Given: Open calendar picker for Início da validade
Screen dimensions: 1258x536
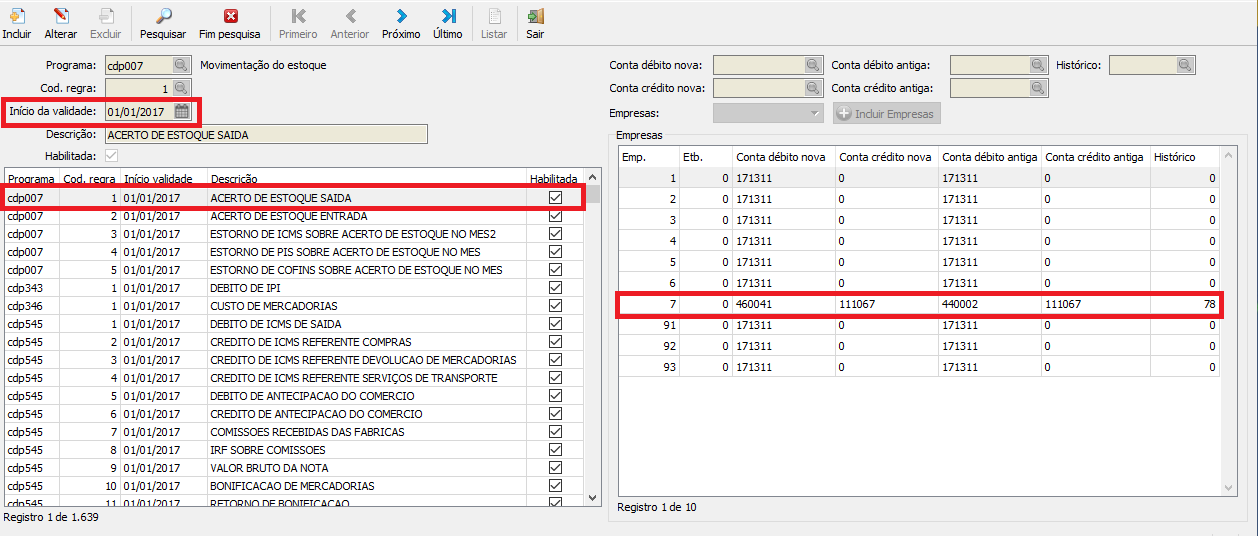Looking at the screenshot, I should pos(181,111).
